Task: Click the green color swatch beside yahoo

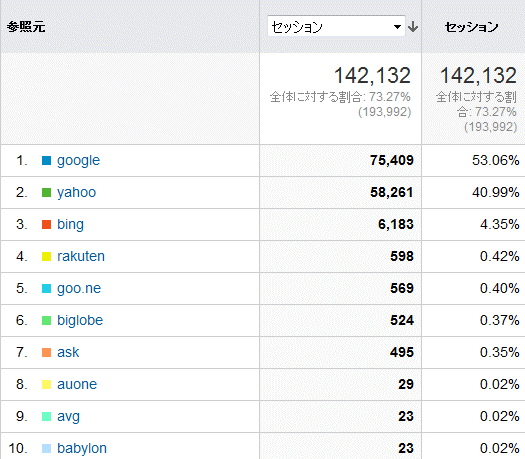Action: point(46,193)
